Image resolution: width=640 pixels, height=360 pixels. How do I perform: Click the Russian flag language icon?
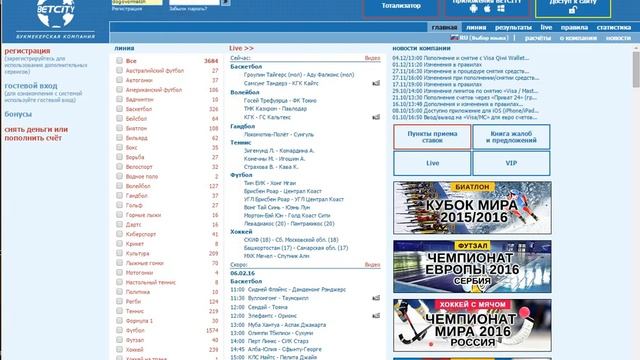[x=454, y=38]
